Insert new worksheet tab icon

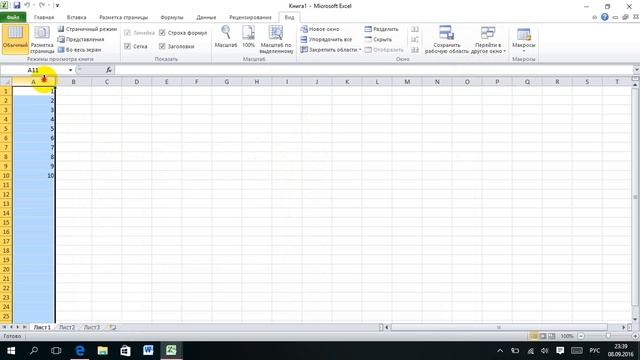click(113, 327)
